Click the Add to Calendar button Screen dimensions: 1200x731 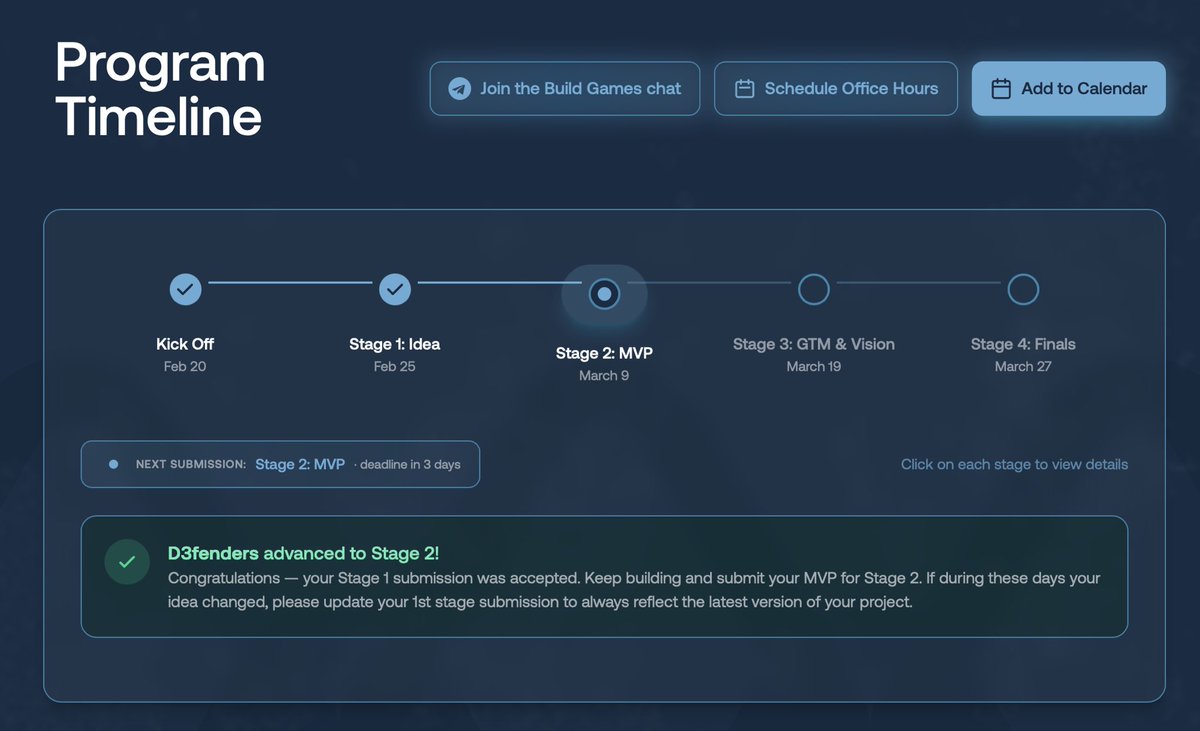click(x=1069, y=89)
